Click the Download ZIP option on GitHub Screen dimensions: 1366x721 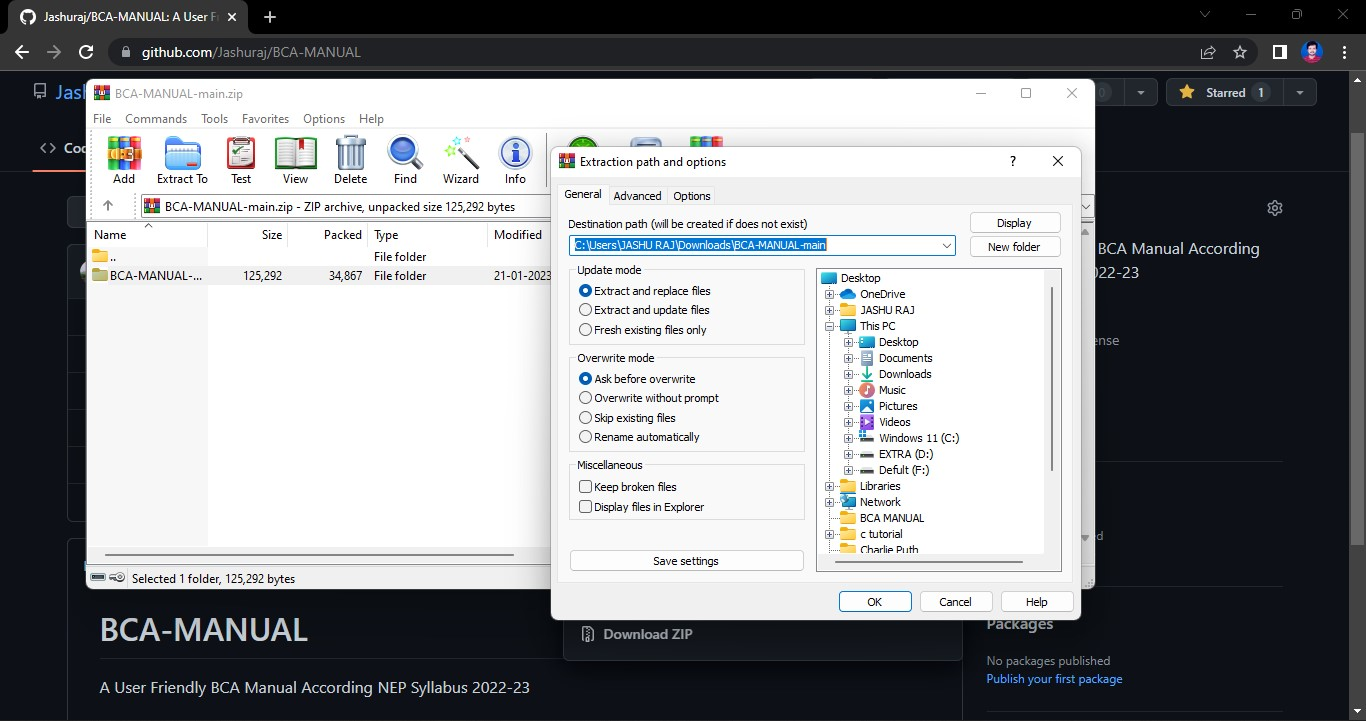(648, 634)
